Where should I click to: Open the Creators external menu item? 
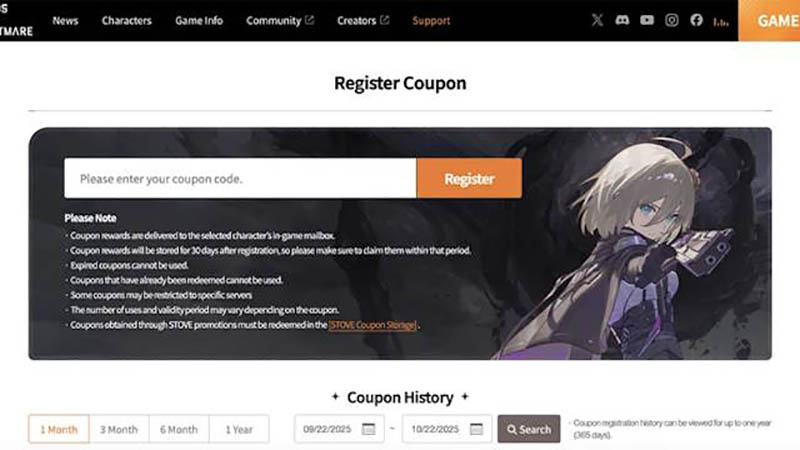click(x=362, y=20)
